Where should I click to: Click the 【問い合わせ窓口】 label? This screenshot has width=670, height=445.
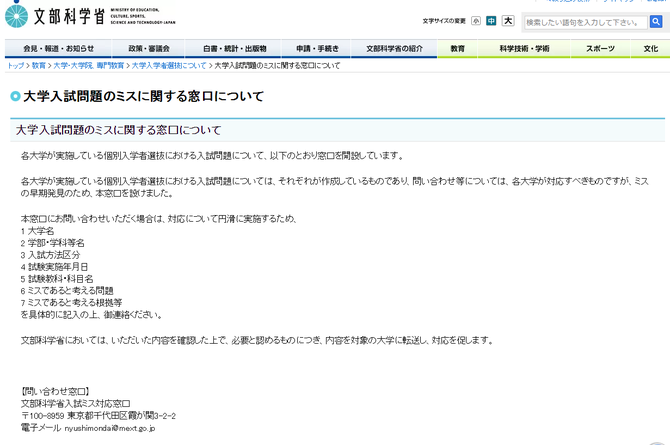pyautogui.click(x=55, y=392)
